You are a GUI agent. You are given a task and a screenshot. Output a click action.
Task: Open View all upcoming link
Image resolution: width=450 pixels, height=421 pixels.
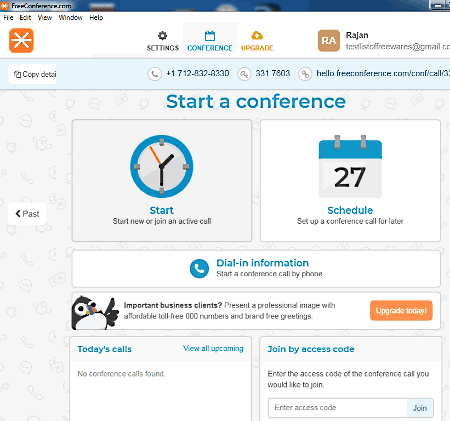coord(213,348)
